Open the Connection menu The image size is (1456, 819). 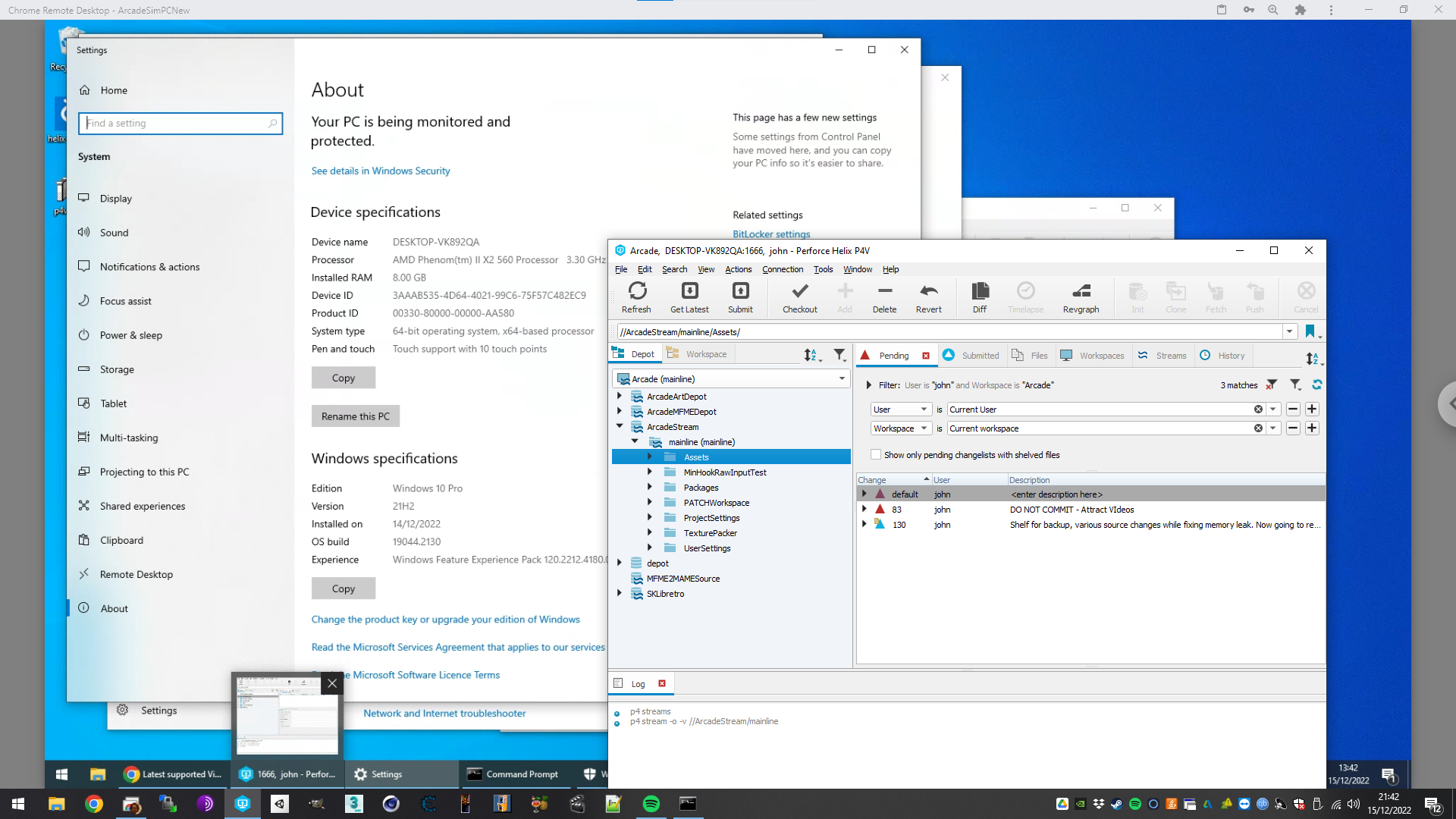coord(783,269)
